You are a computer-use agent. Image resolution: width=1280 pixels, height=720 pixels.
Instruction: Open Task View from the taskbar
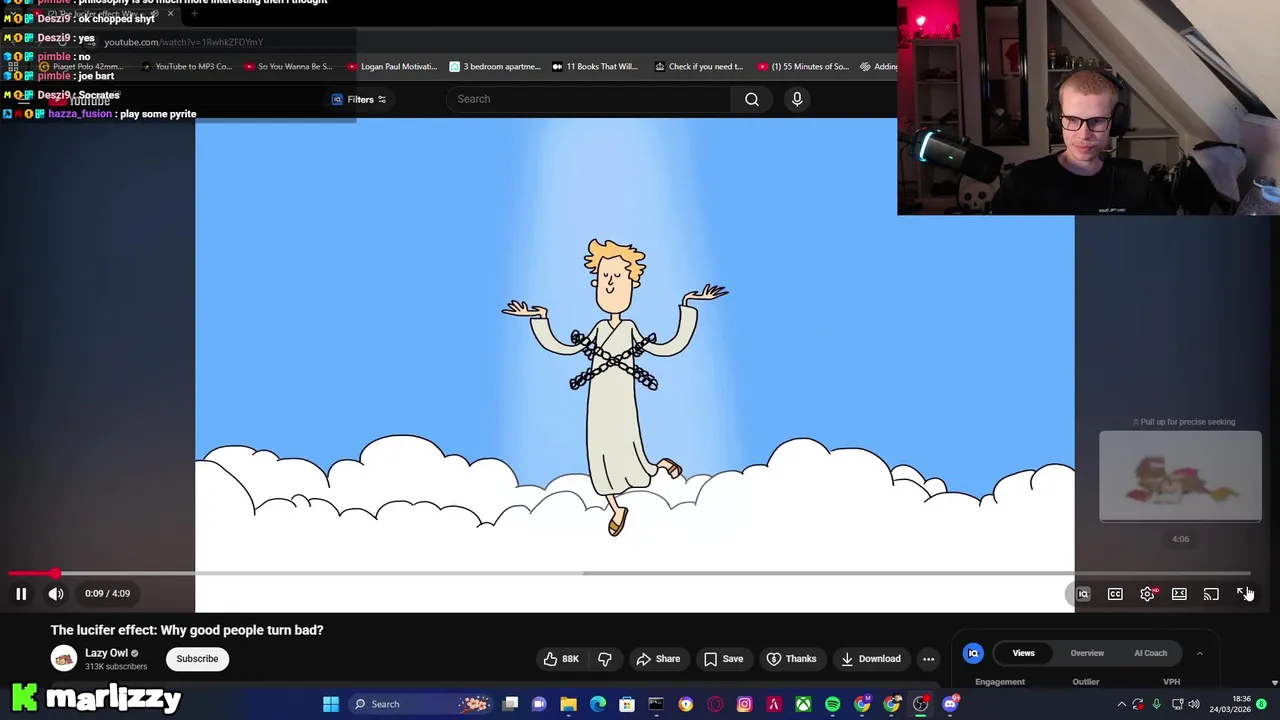pos(510,704)
